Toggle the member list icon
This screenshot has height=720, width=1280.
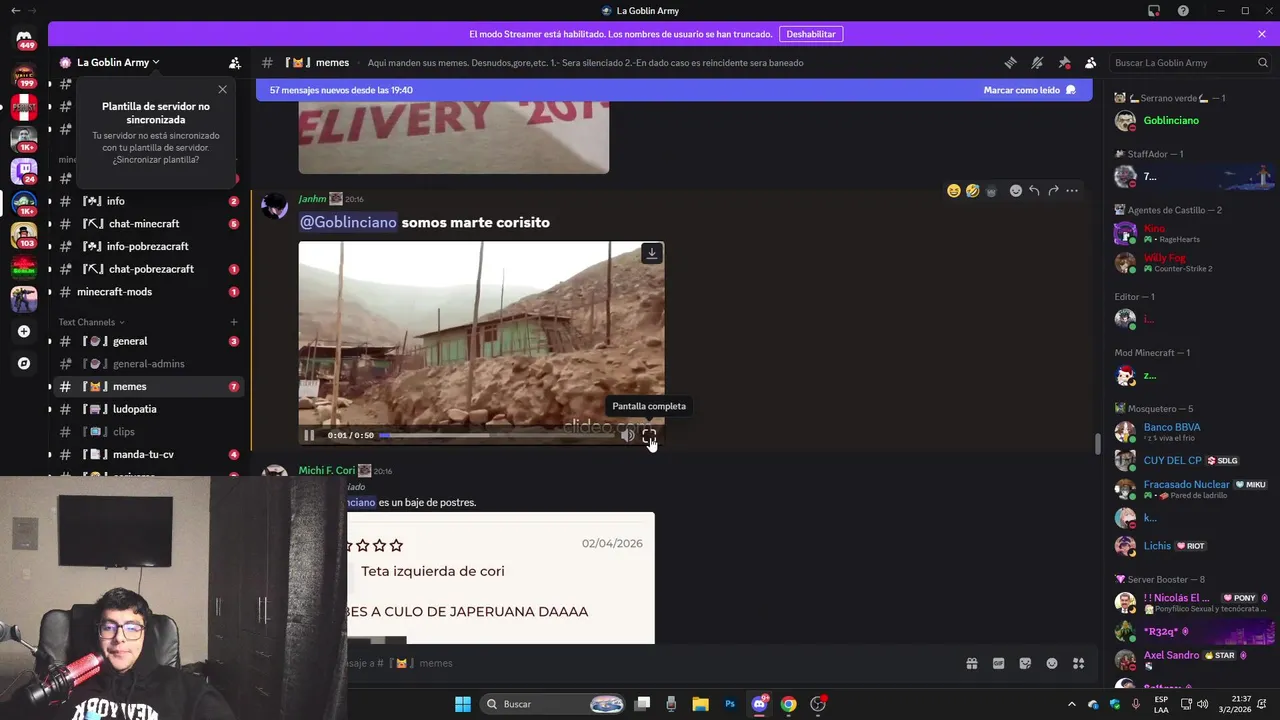[1091, 62]
